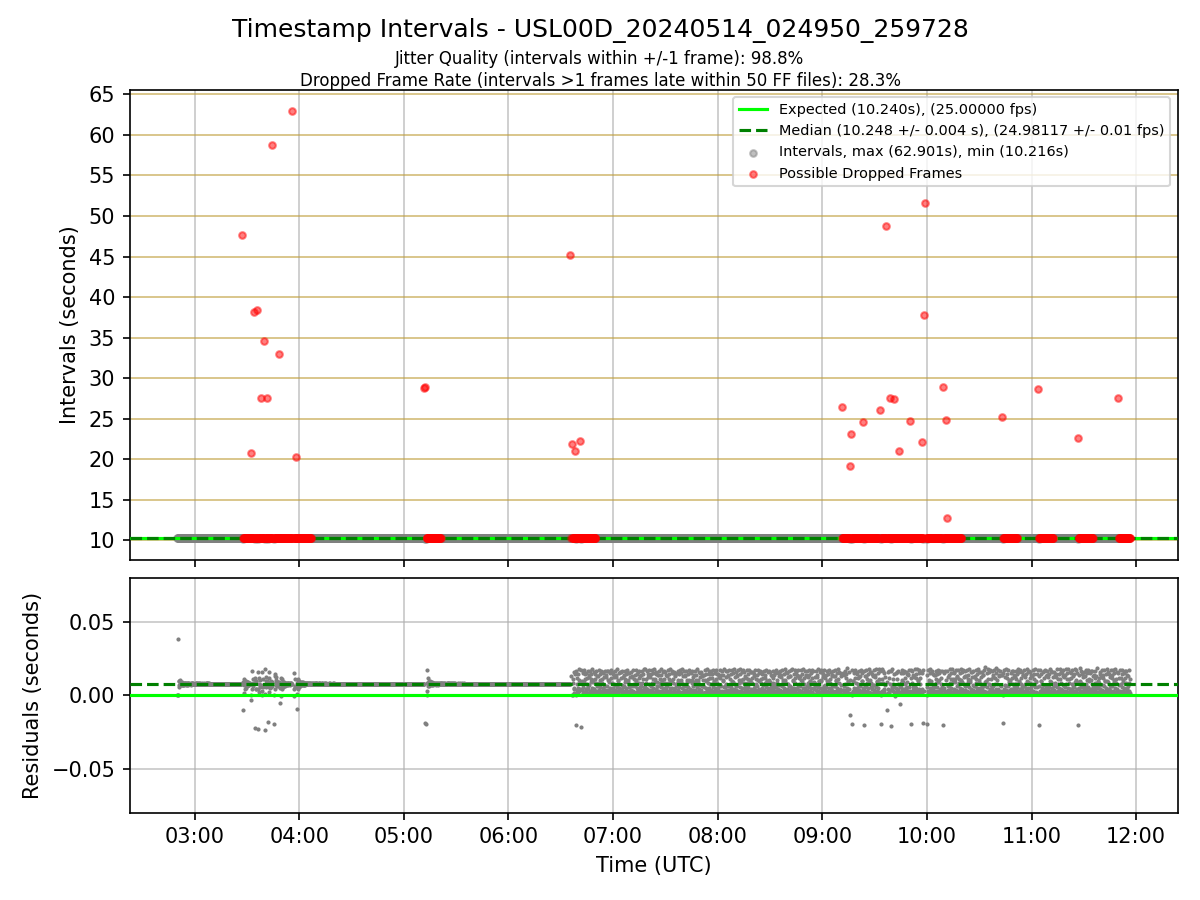
Task: Click the '10:00' x-axis tick label
Action: point(927,834)
